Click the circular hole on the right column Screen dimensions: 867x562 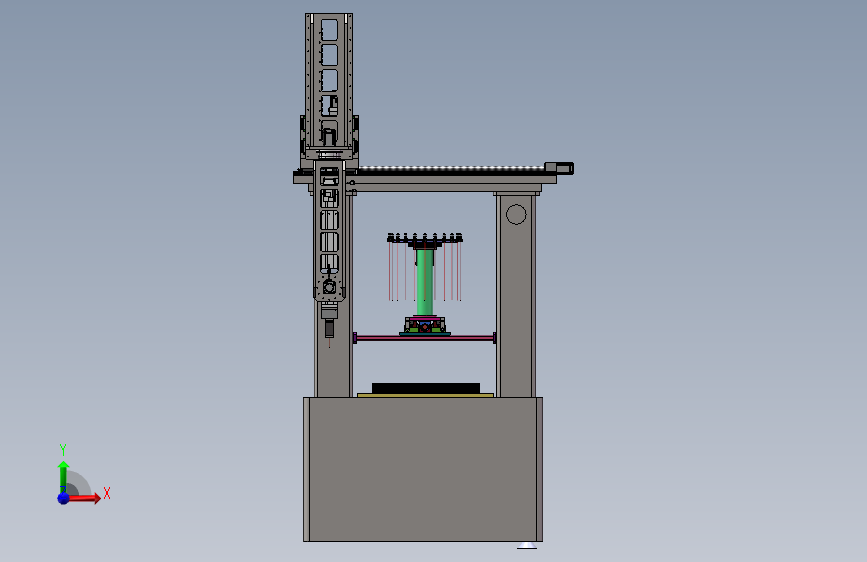coord(516,214)
